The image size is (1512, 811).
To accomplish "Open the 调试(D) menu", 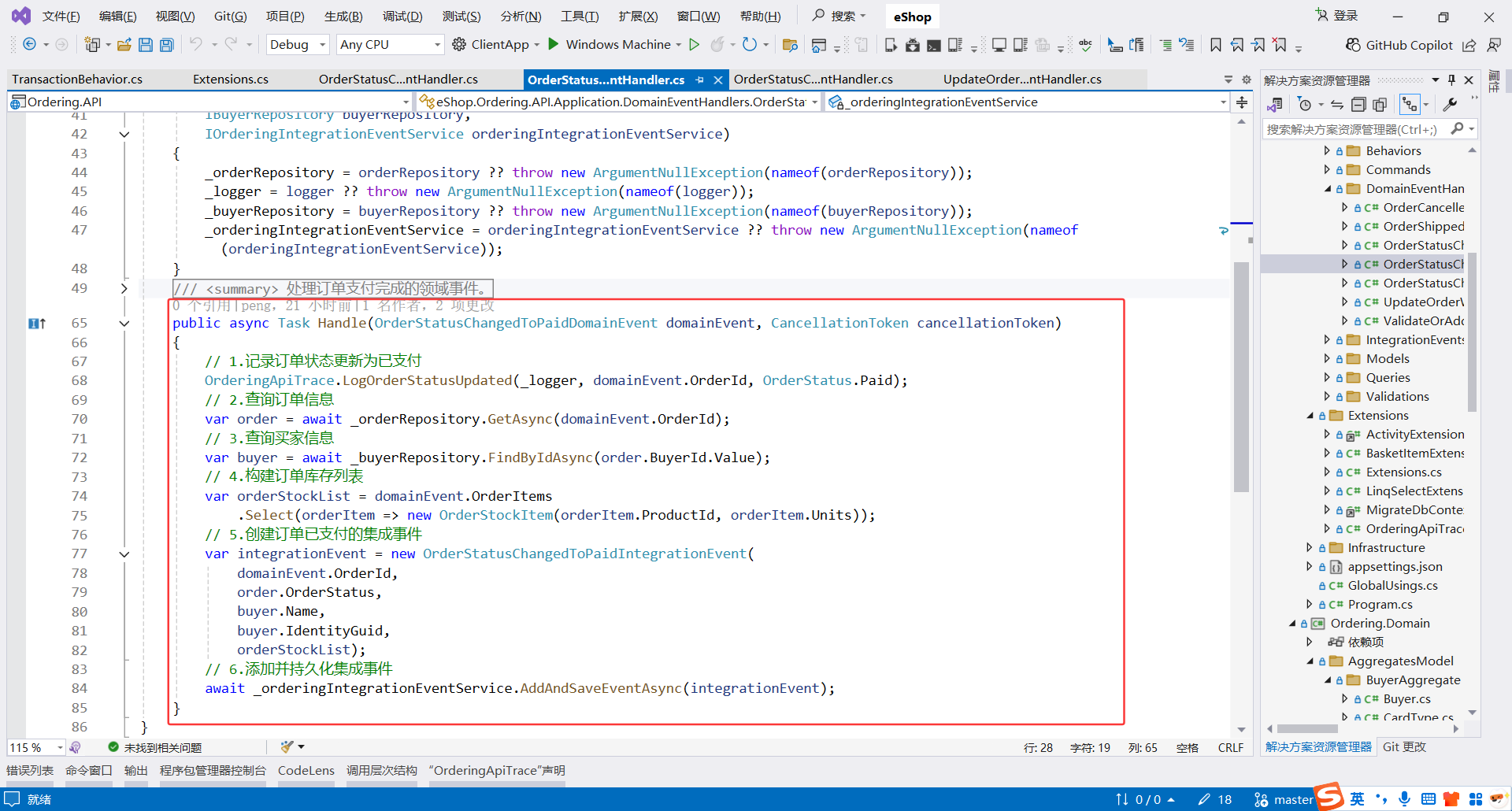I will [x=402, y=17].
